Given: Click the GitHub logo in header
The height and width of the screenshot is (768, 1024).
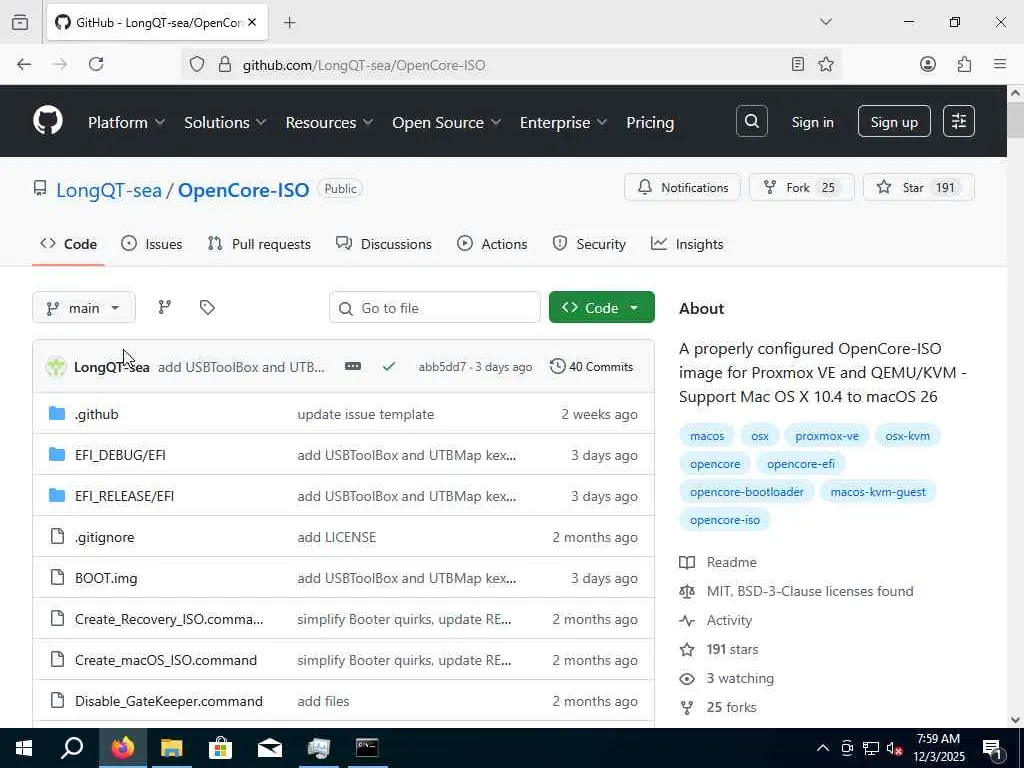Looking at the screenshot, I should click(x=48, y=121).
